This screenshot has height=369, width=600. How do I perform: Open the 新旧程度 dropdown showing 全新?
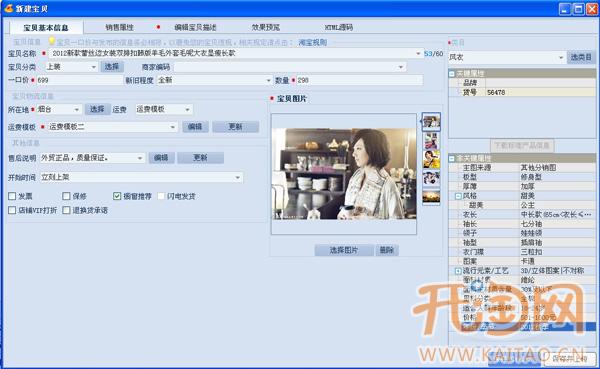pos(214,80)
